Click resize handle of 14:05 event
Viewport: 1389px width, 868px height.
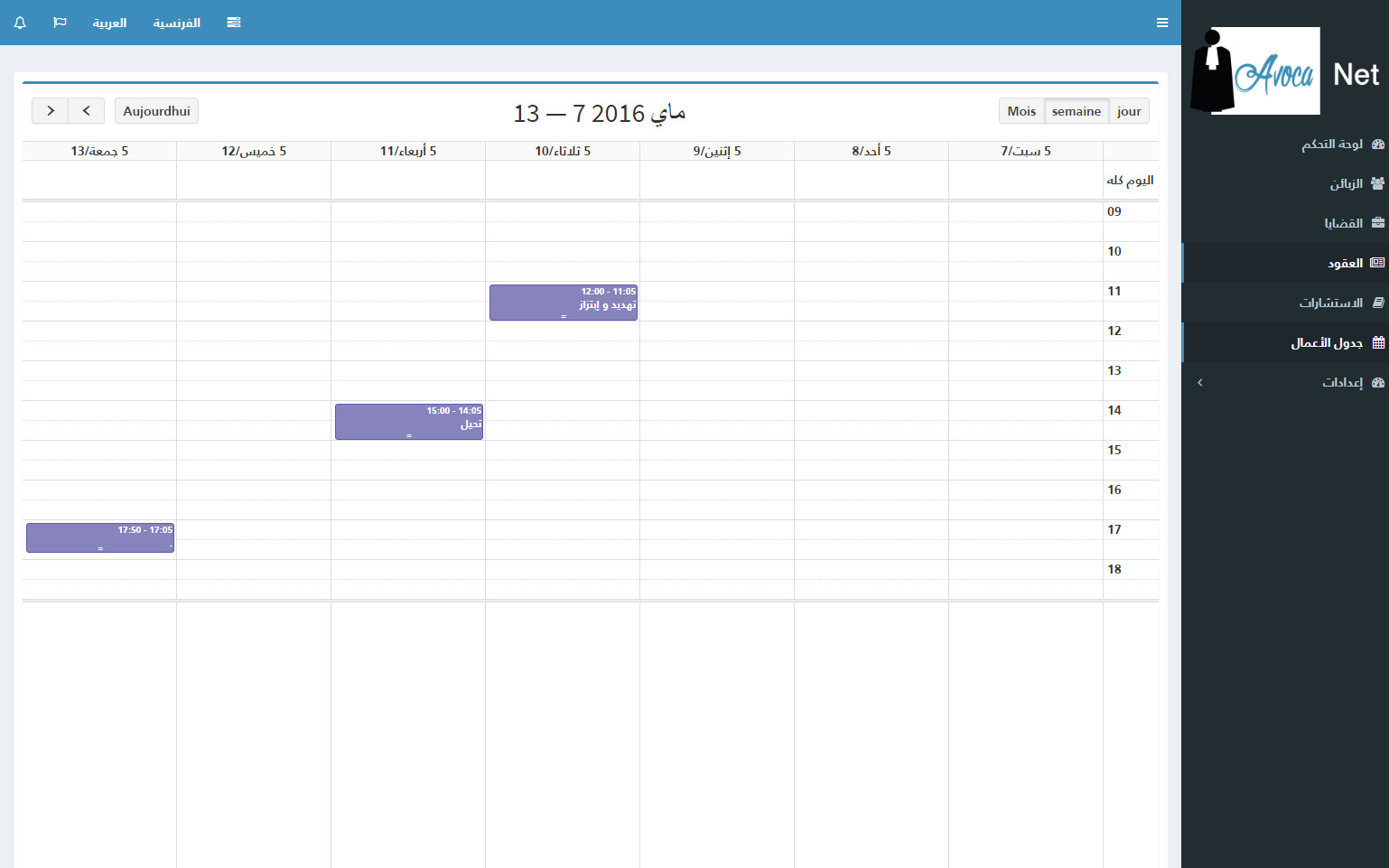(x=409, y=436)
